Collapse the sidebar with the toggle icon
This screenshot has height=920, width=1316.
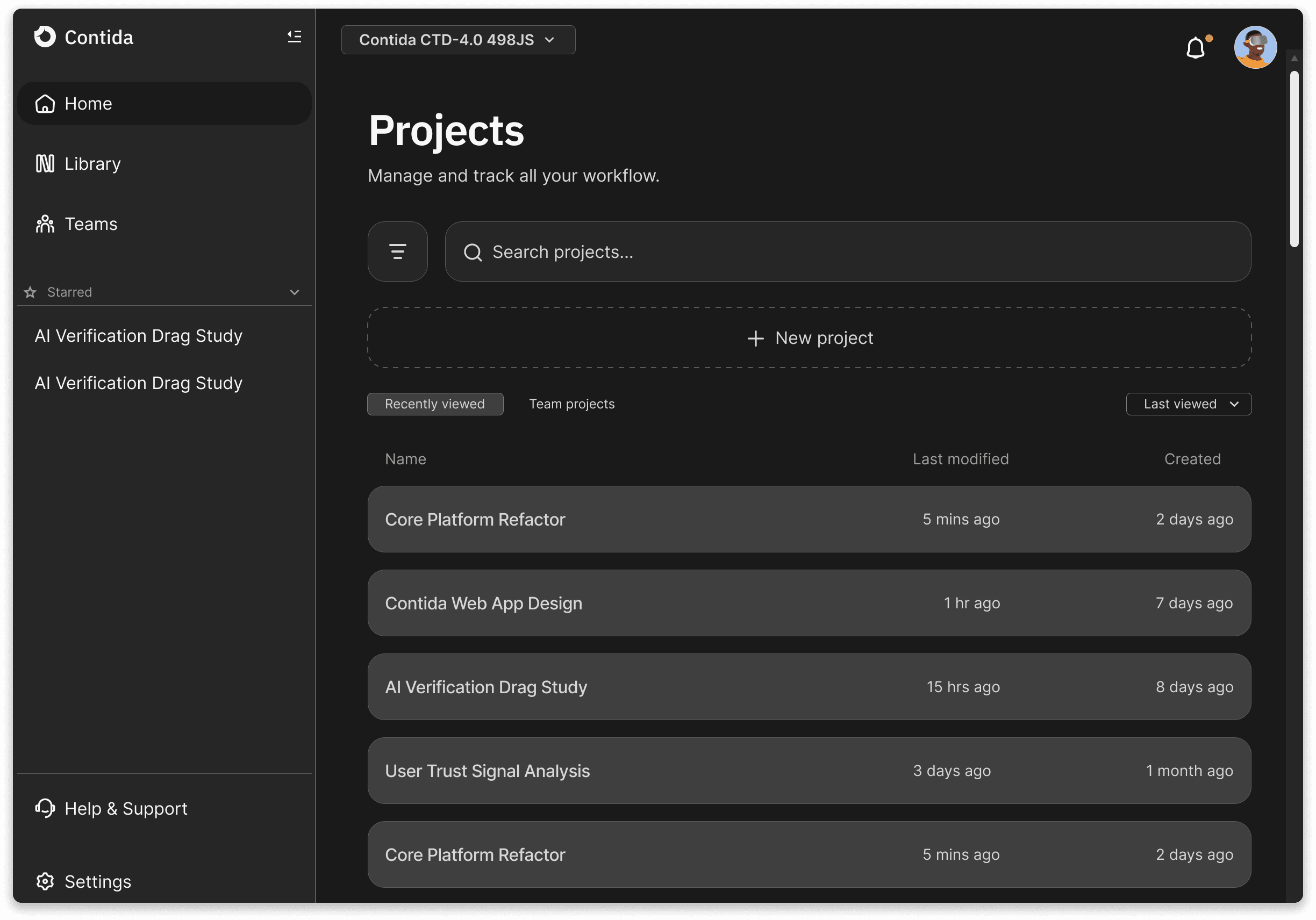294,37
